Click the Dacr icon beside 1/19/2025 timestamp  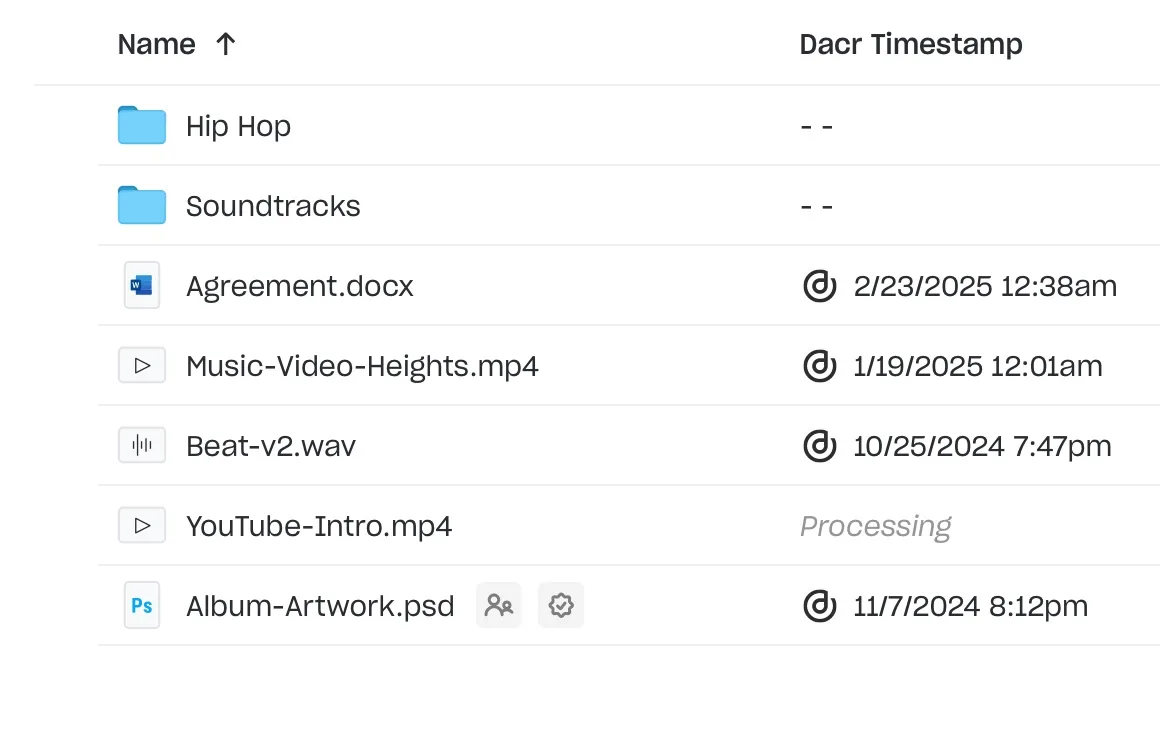[820, 366]
